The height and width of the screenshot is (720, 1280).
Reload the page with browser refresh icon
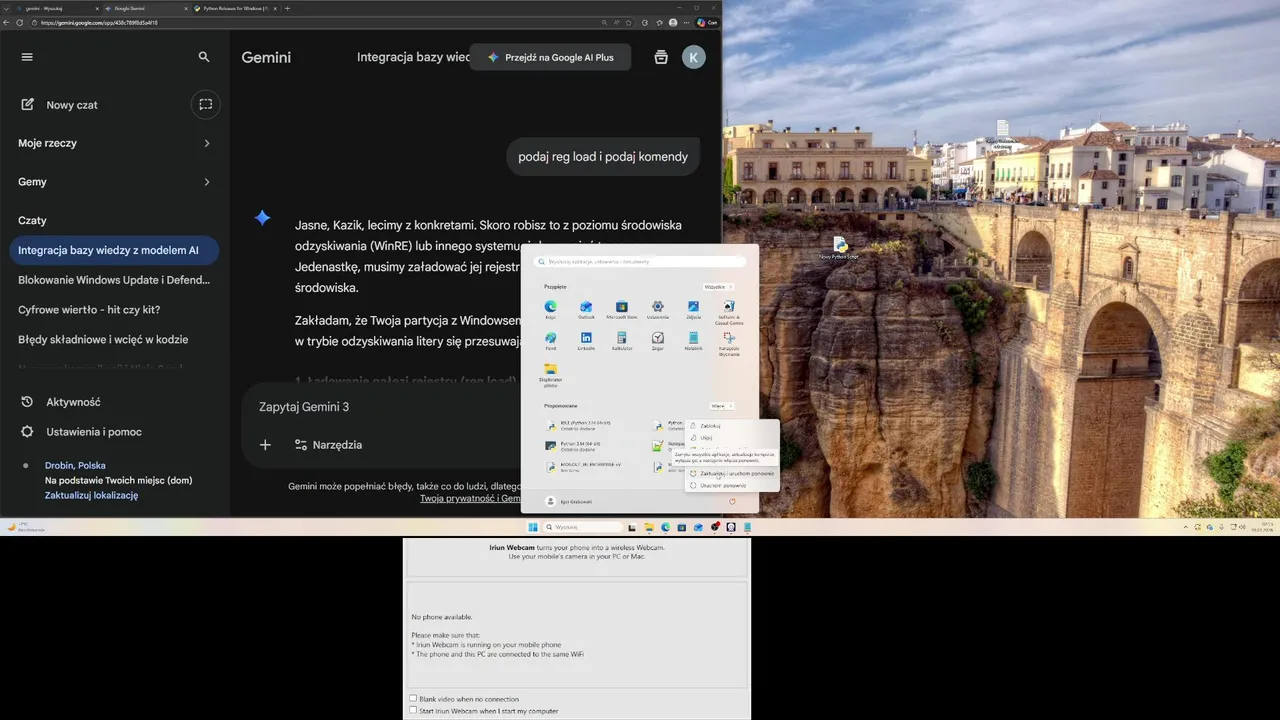coord(19,22)
